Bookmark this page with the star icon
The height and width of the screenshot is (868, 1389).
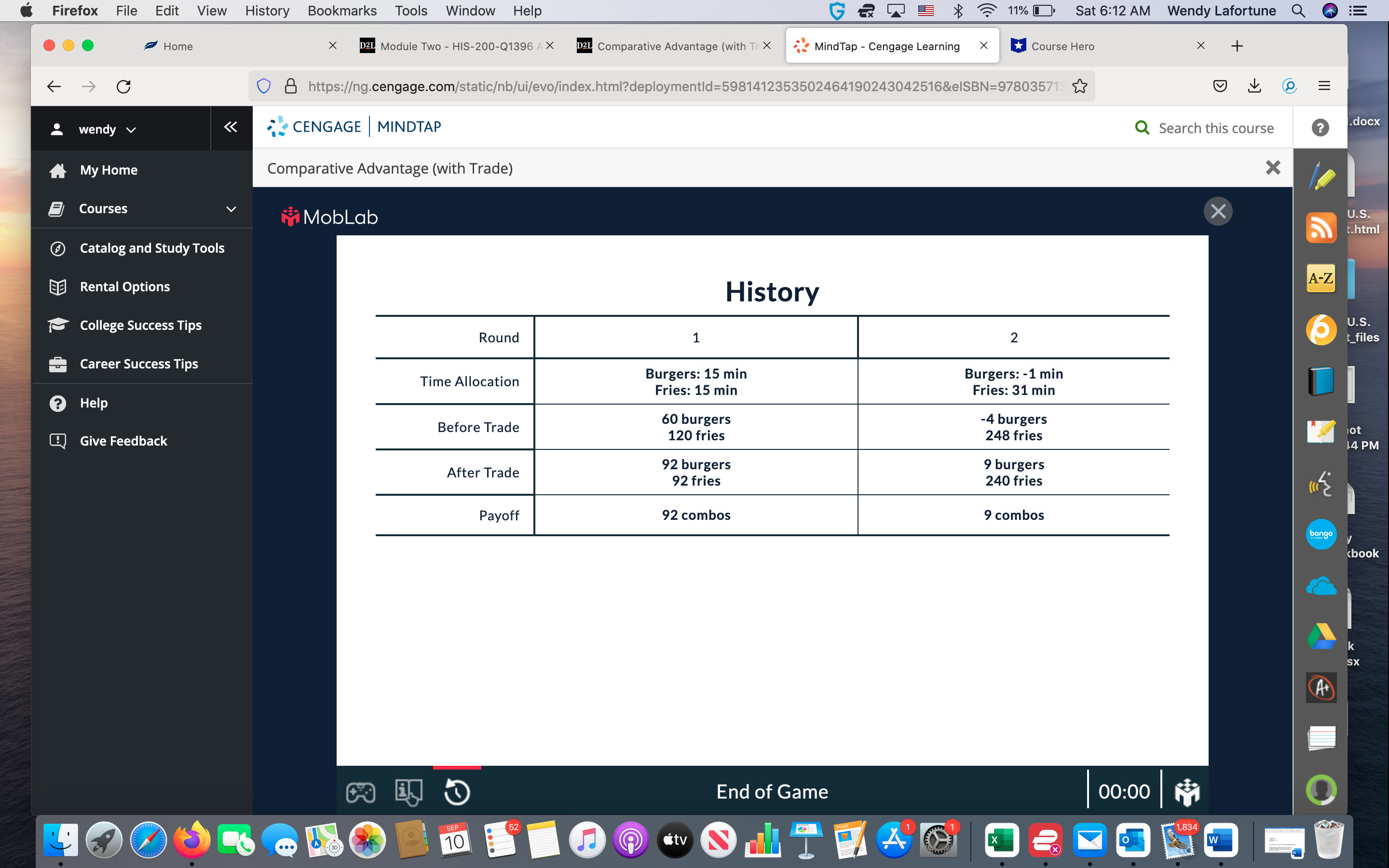(1080, 86)
